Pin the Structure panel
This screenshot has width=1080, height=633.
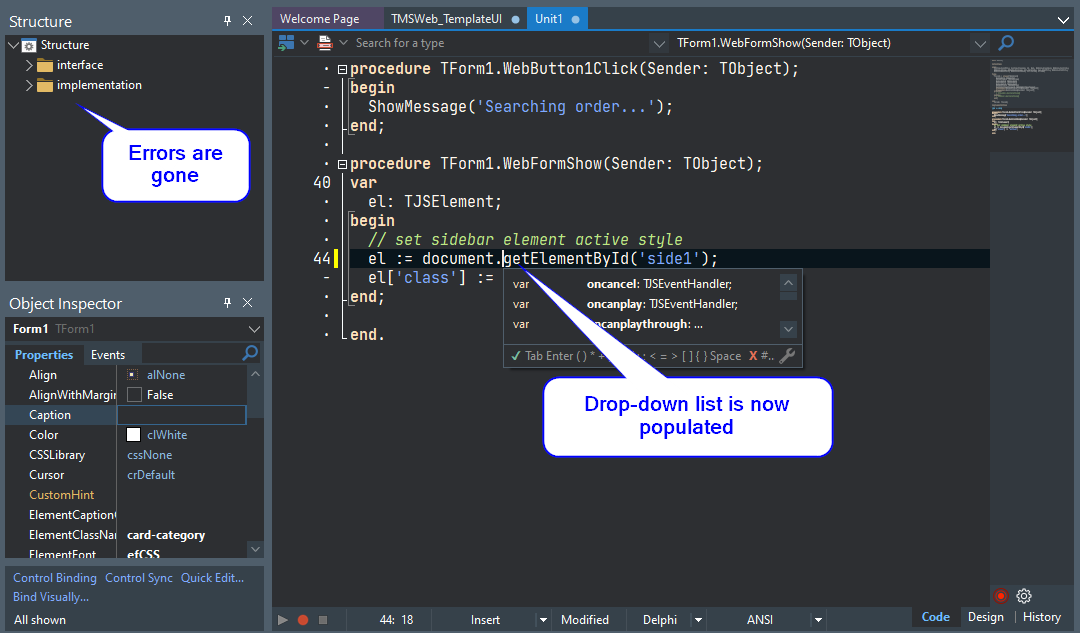[x=227, y=21]
